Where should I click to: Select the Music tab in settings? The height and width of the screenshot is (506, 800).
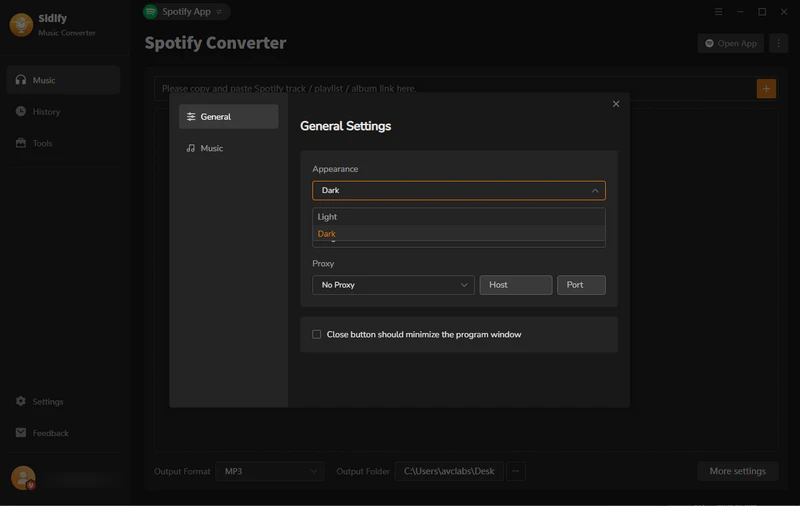pos(229,148)
